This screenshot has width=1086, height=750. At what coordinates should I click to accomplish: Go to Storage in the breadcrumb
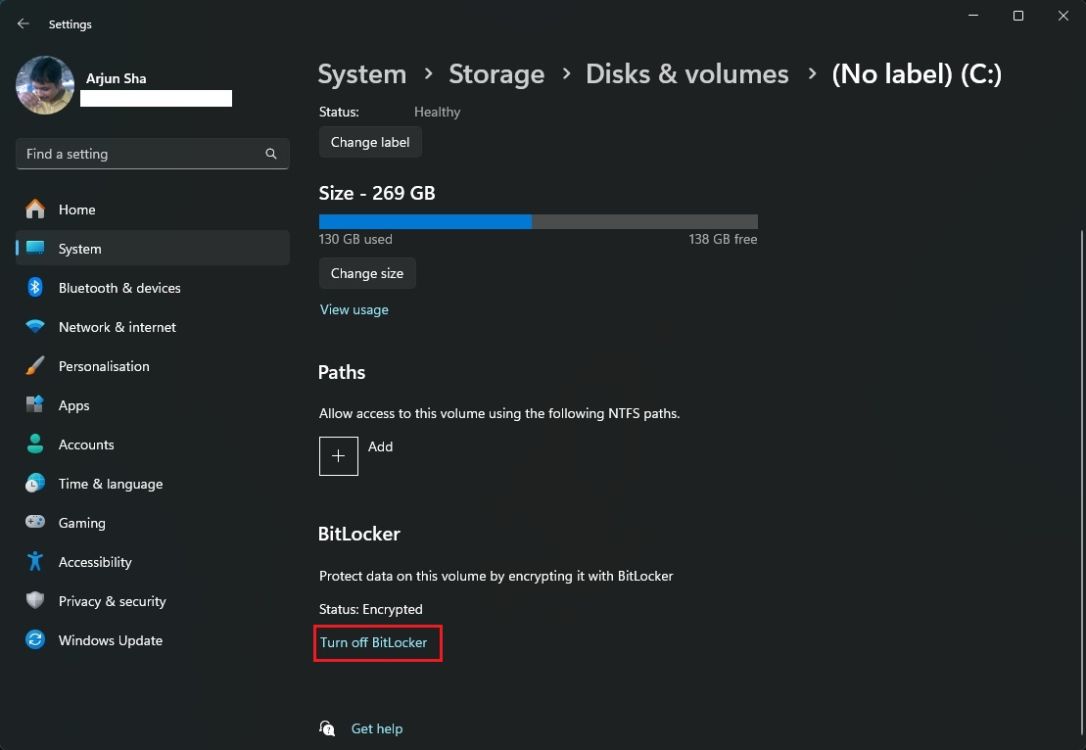coord(496,73)
